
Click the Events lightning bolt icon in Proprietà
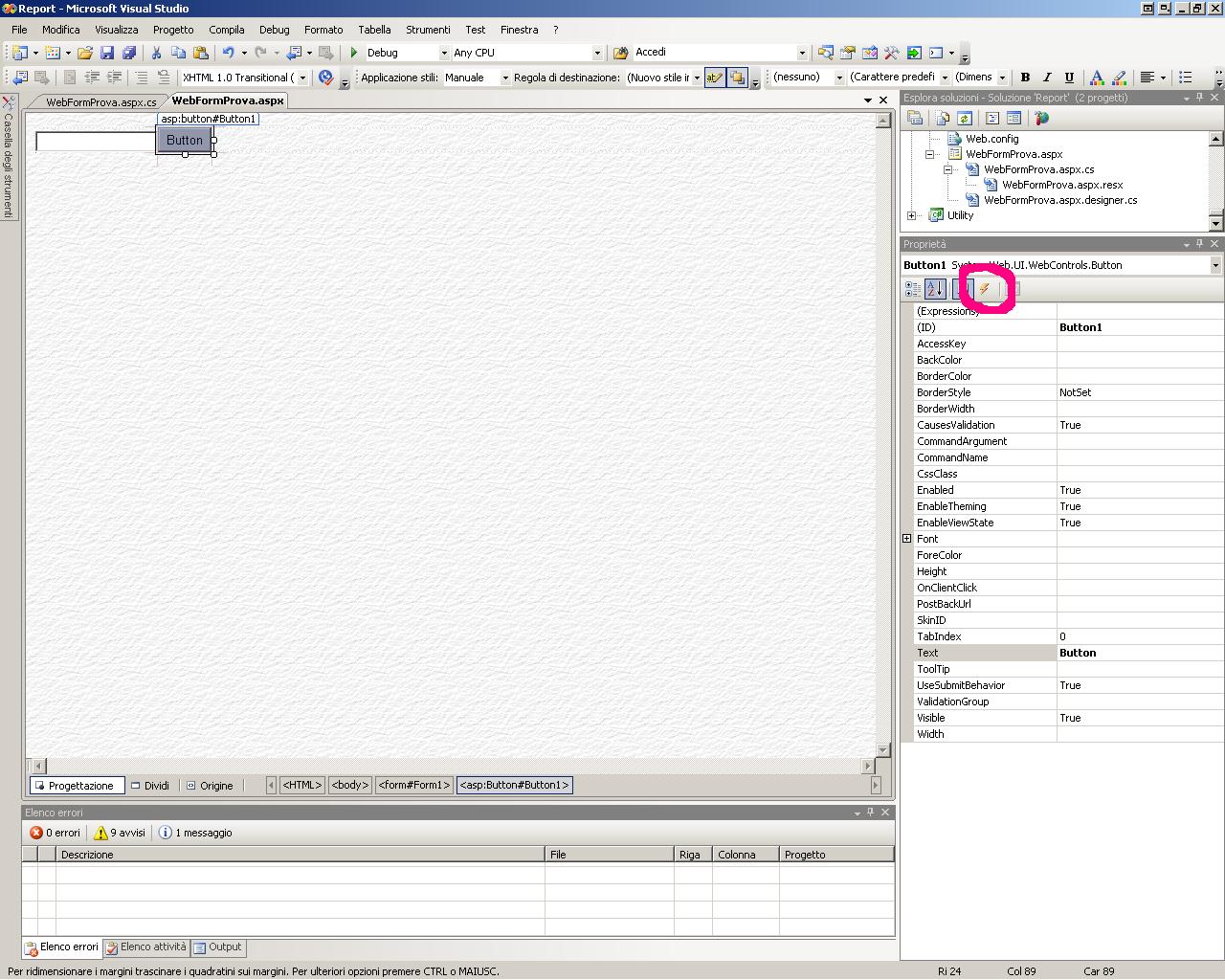click(x=985, y=289)
